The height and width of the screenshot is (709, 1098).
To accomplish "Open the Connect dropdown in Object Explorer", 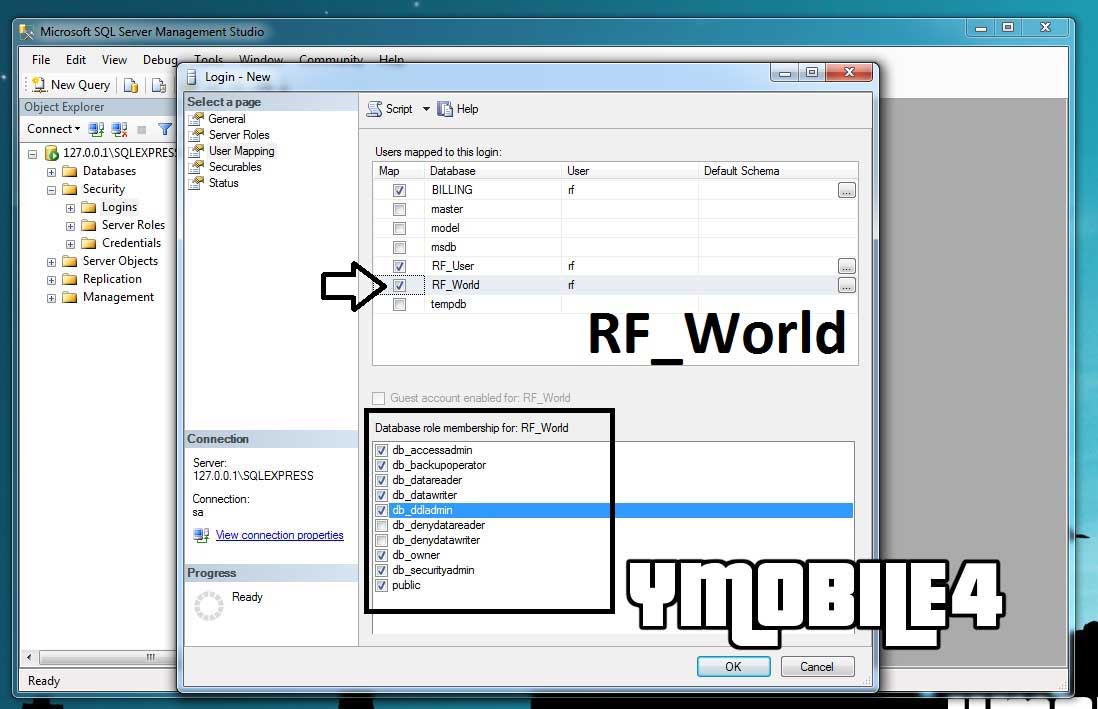I will tap(53, 129).
